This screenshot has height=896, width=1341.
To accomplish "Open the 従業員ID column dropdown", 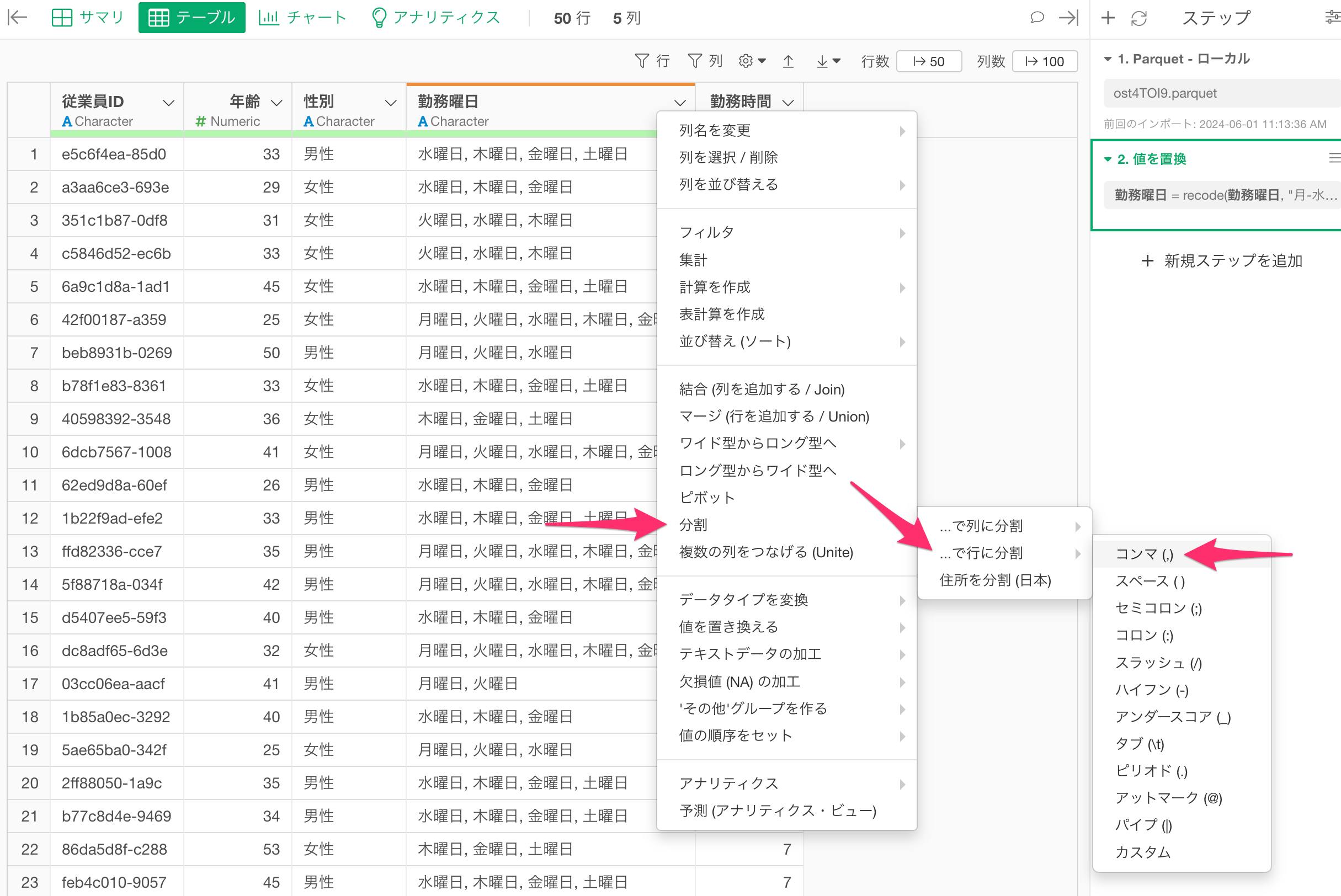I will [x=168, y=103].
